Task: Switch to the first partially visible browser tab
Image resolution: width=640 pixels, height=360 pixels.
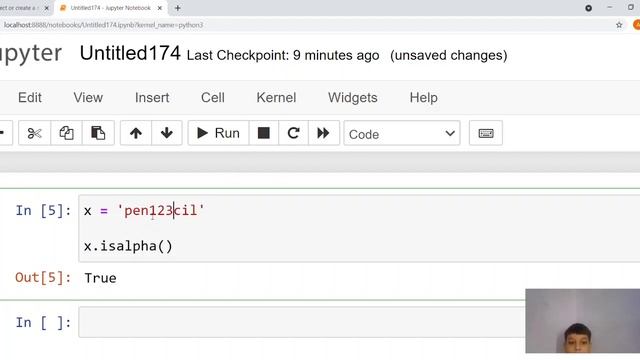Action: (x=20, y=8)
